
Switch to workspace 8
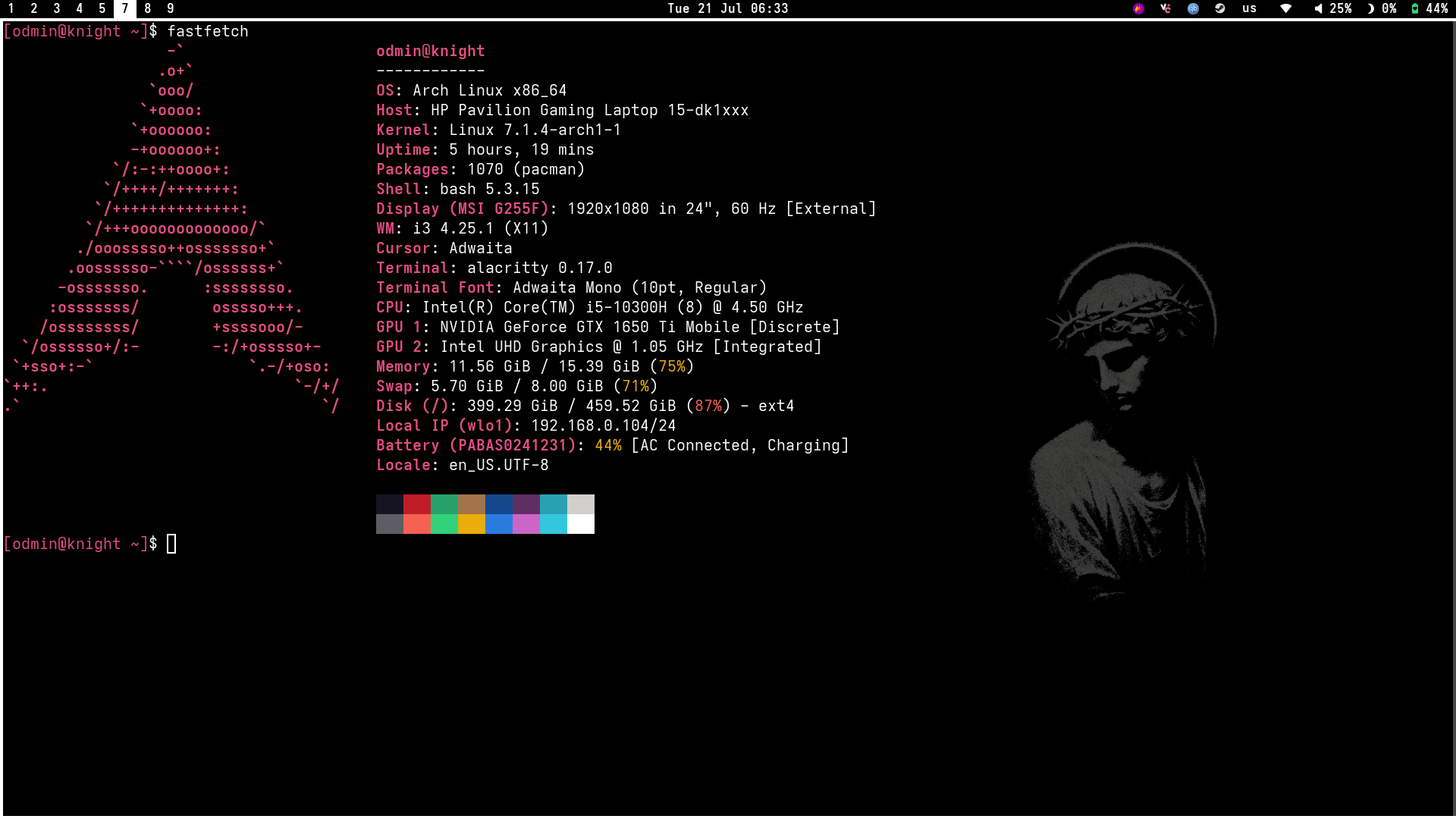pos(148,8)
